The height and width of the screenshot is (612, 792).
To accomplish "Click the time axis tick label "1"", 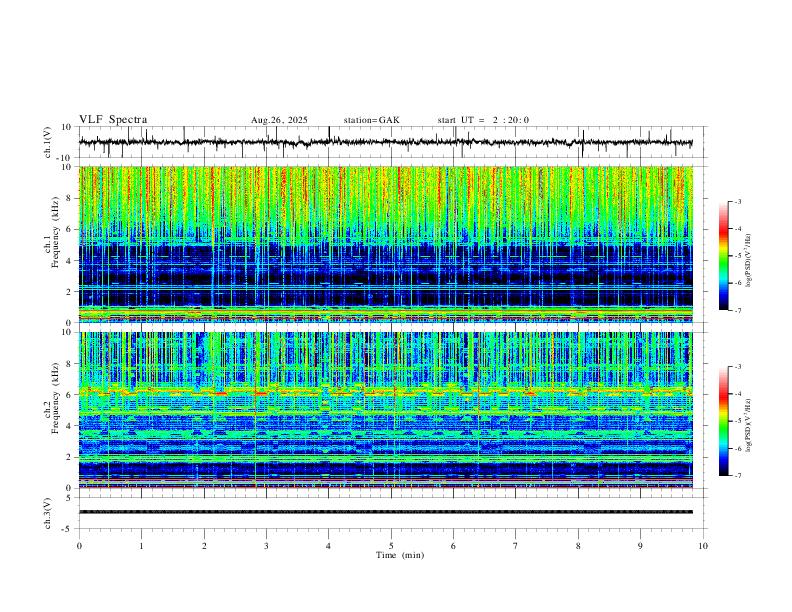I will [141, 546].
